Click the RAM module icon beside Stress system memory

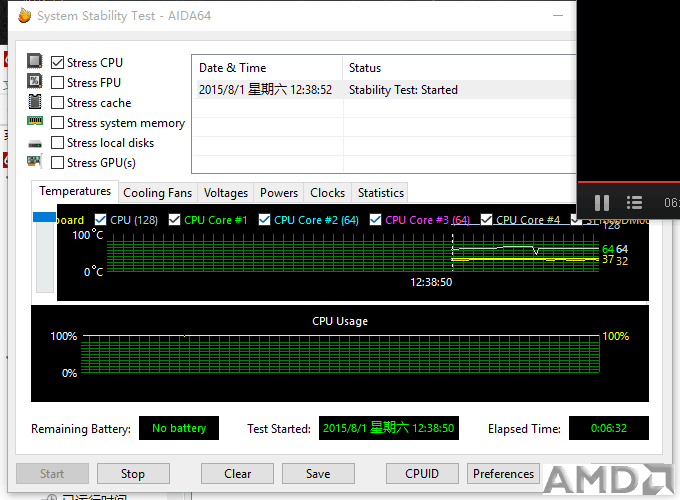point(35,121)
